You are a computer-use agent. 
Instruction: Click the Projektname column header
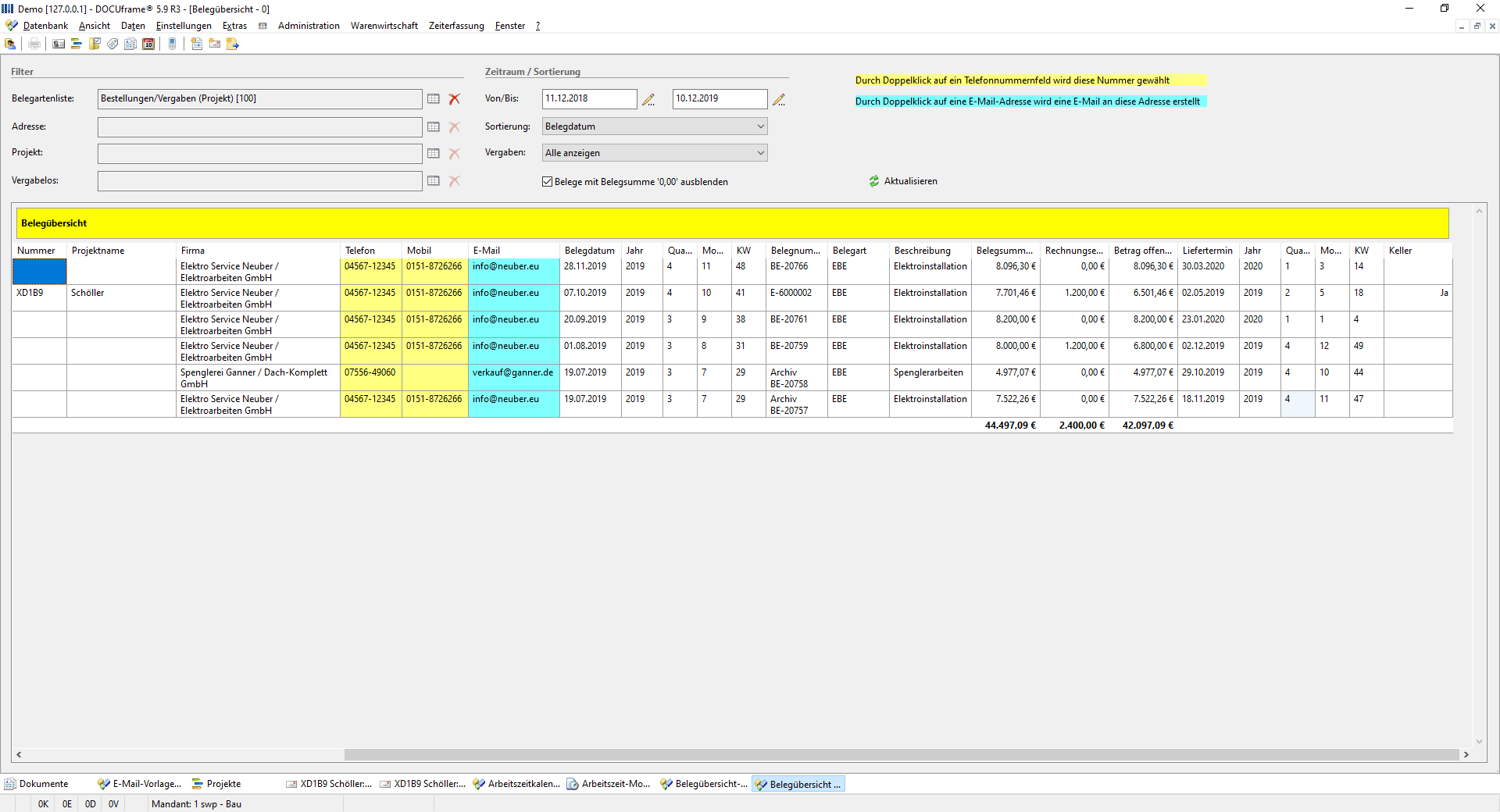click(121, 251)
